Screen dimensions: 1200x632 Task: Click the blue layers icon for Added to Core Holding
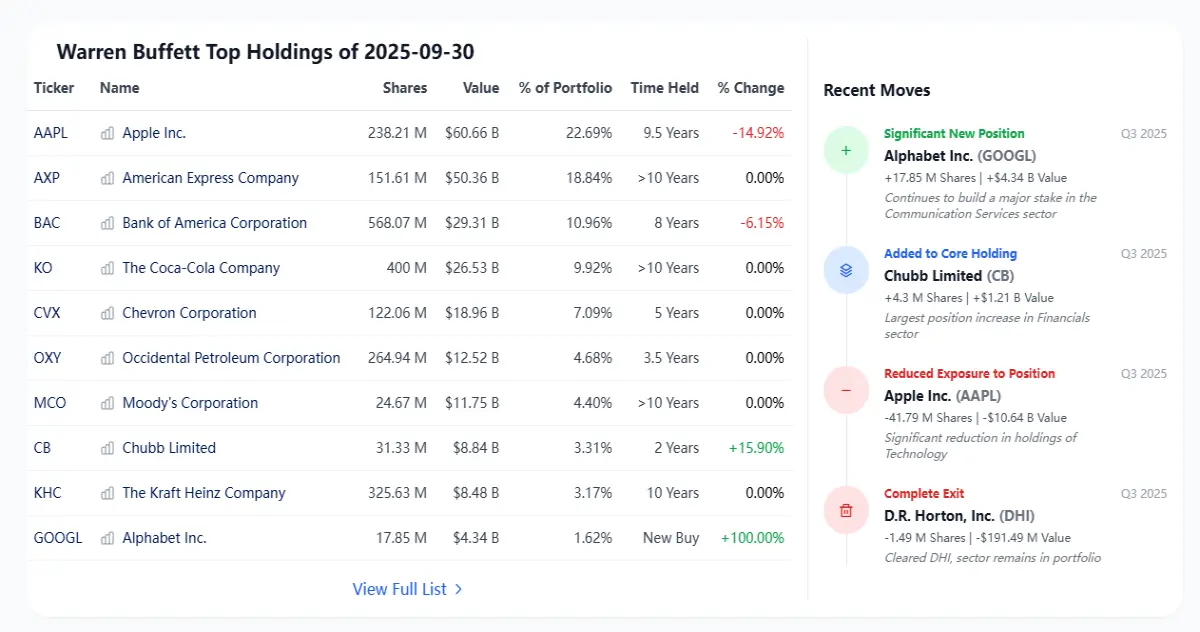pyautogui.click(x=846, y=270)
